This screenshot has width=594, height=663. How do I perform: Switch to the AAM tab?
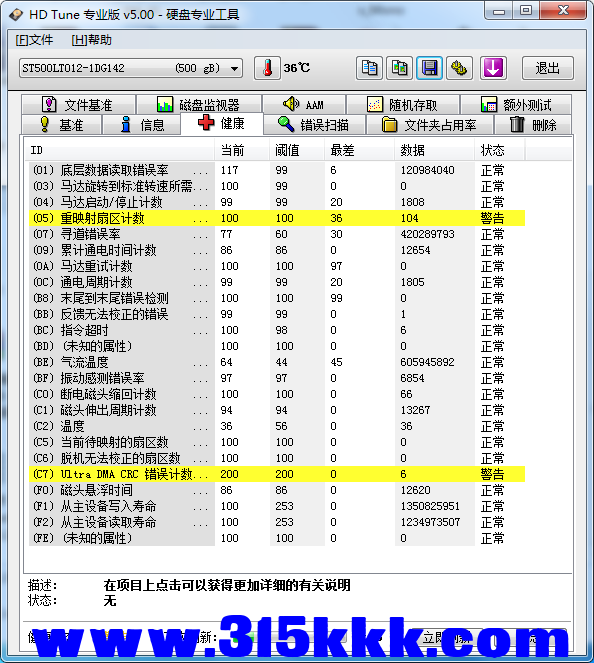pos(304,104)
